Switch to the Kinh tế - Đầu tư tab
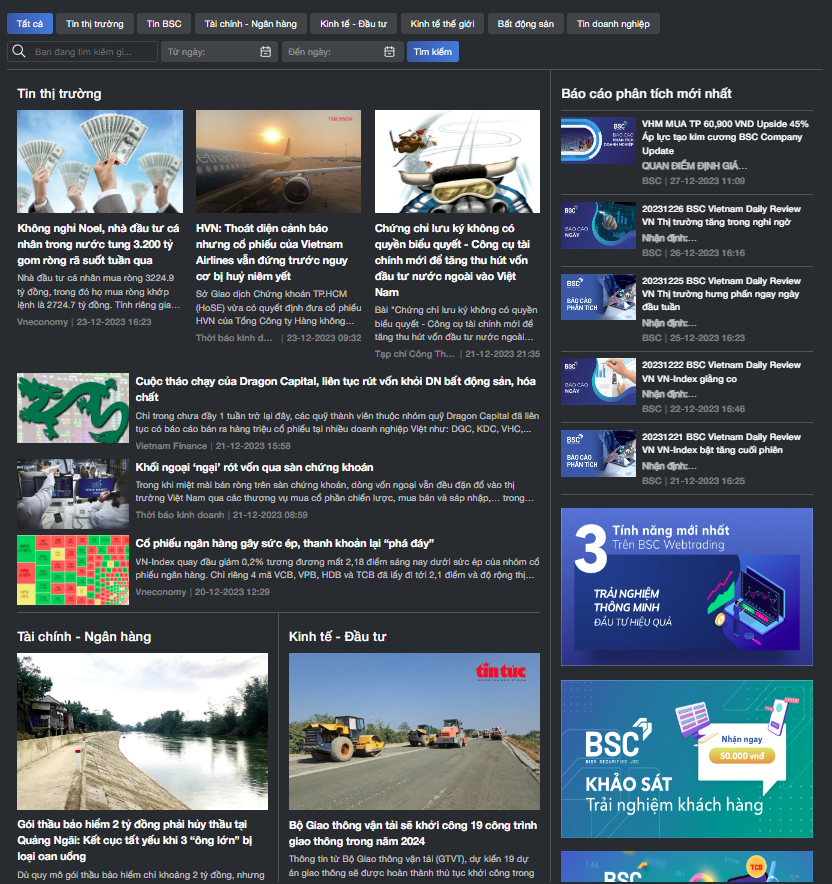This screenshot has height=884, width=832. (353, 24)
